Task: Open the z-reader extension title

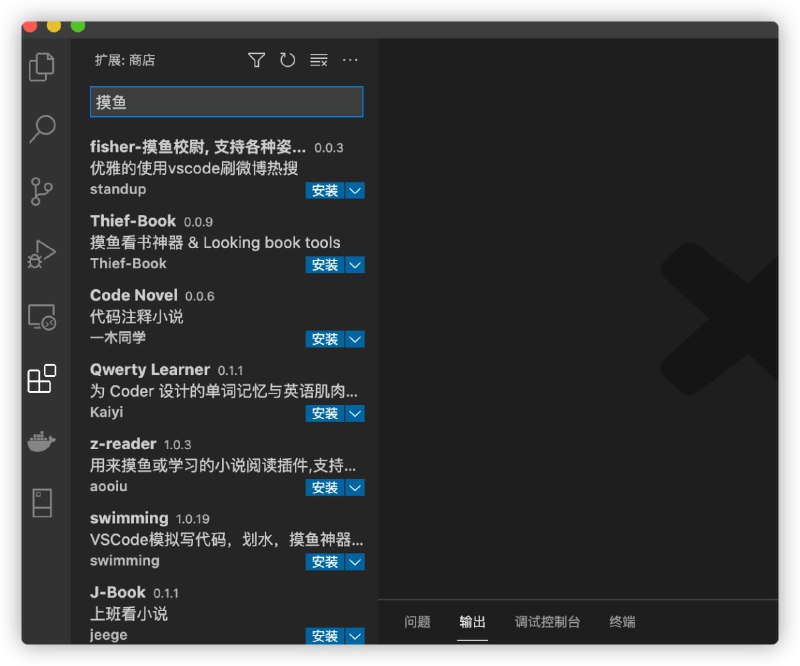Action: tap(123, 444)
